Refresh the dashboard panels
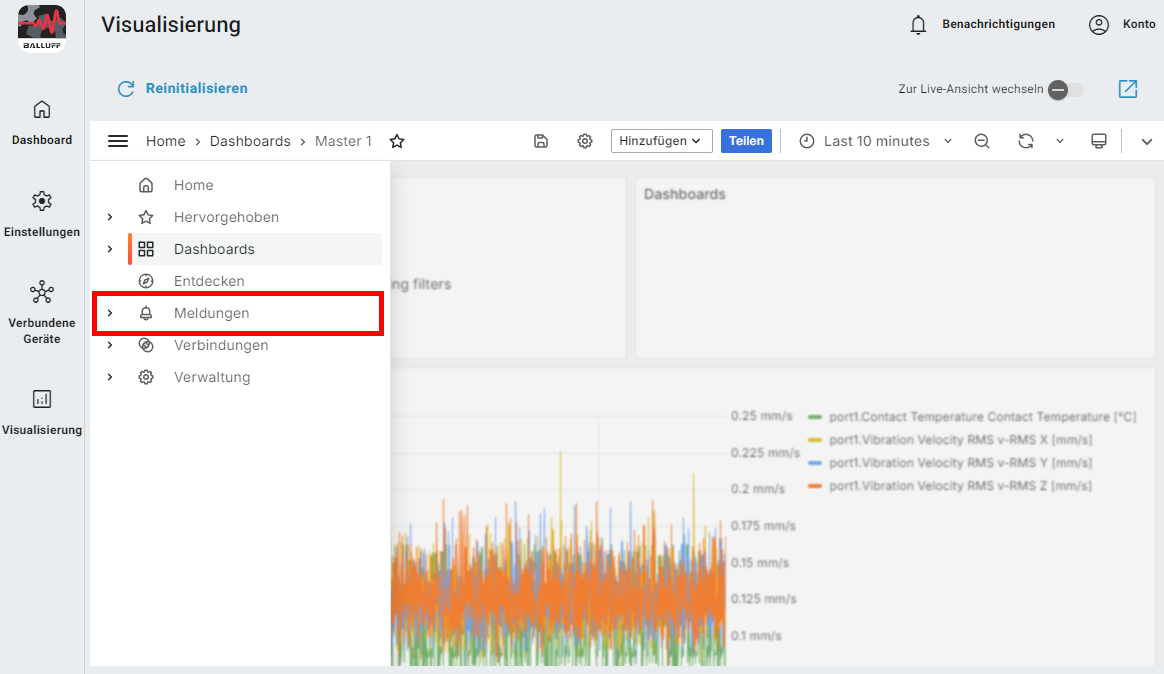 [1026, 141]
